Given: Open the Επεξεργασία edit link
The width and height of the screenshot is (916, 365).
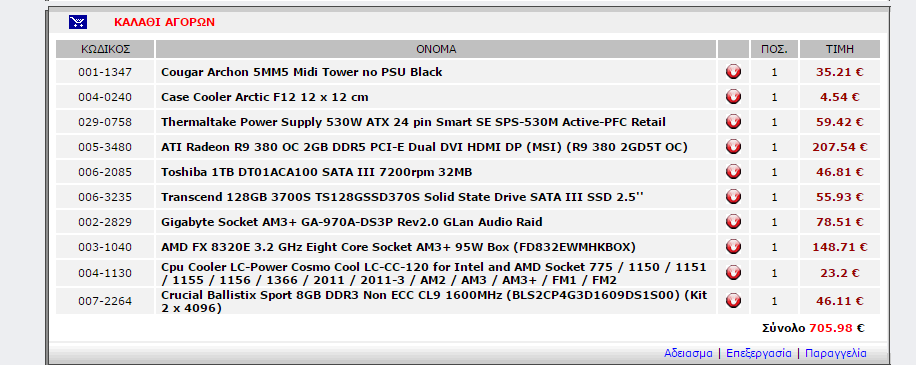Looking at the screenshot, I should pyautogui.click(x=759, y=353).
